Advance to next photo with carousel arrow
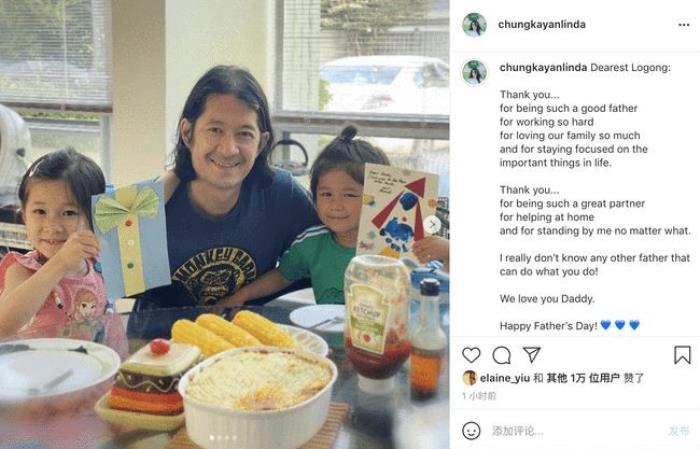 (432, 224)
